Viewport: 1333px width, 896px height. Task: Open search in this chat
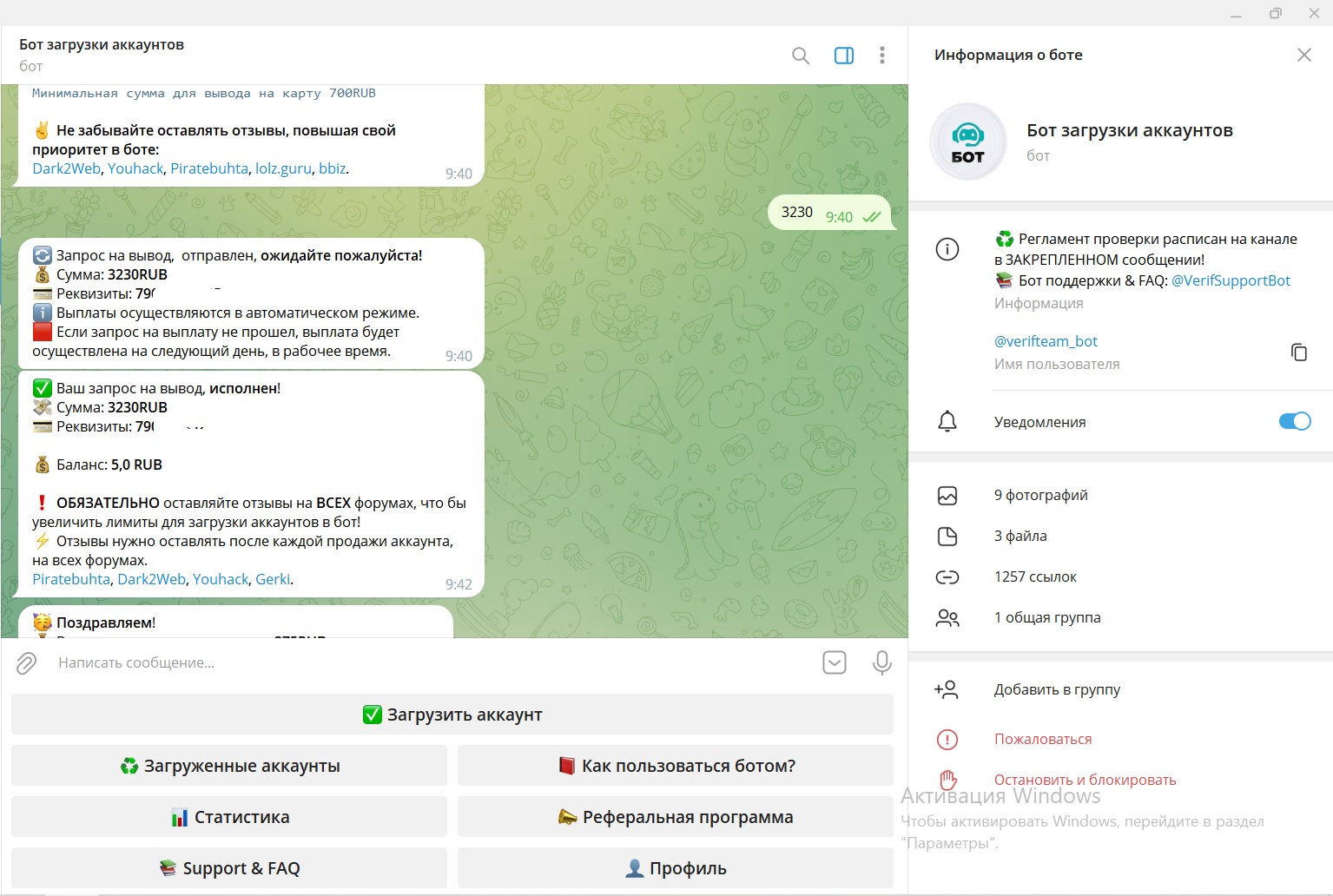click(x=800, y=56)
